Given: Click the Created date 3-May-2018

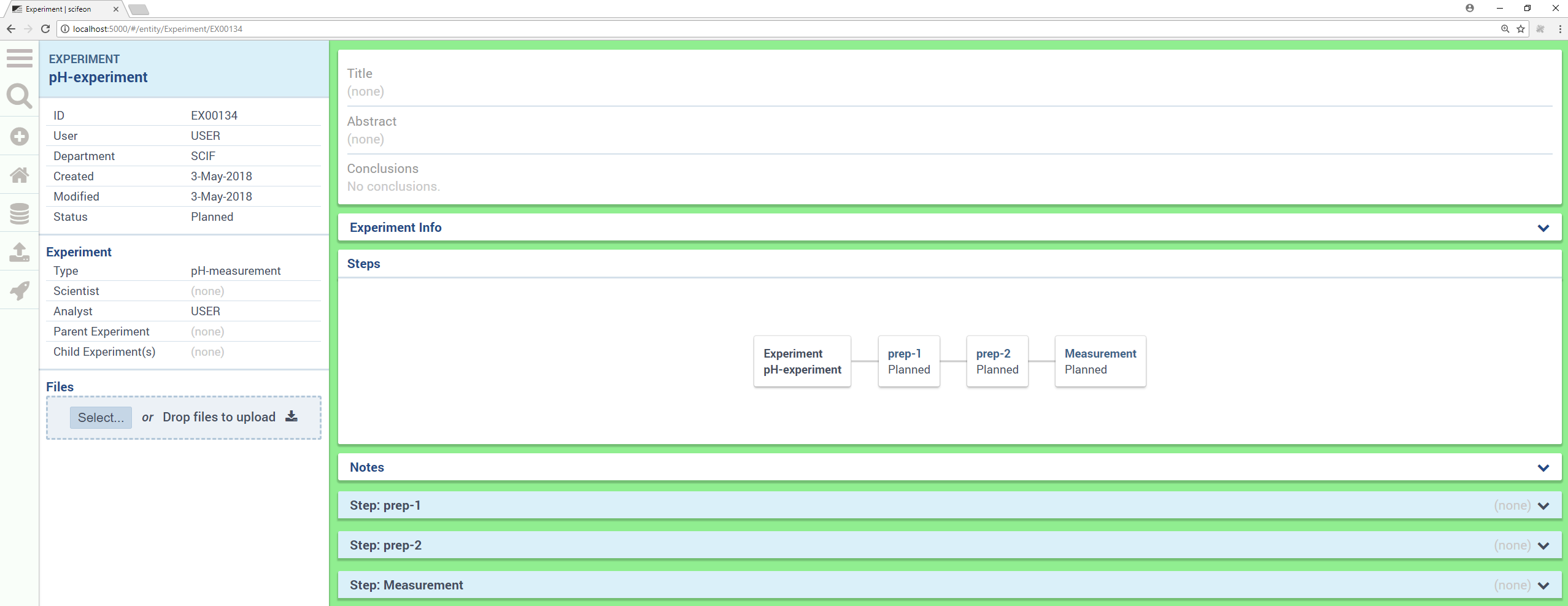Looking at the screenshot, I should (x=221, y=176).
